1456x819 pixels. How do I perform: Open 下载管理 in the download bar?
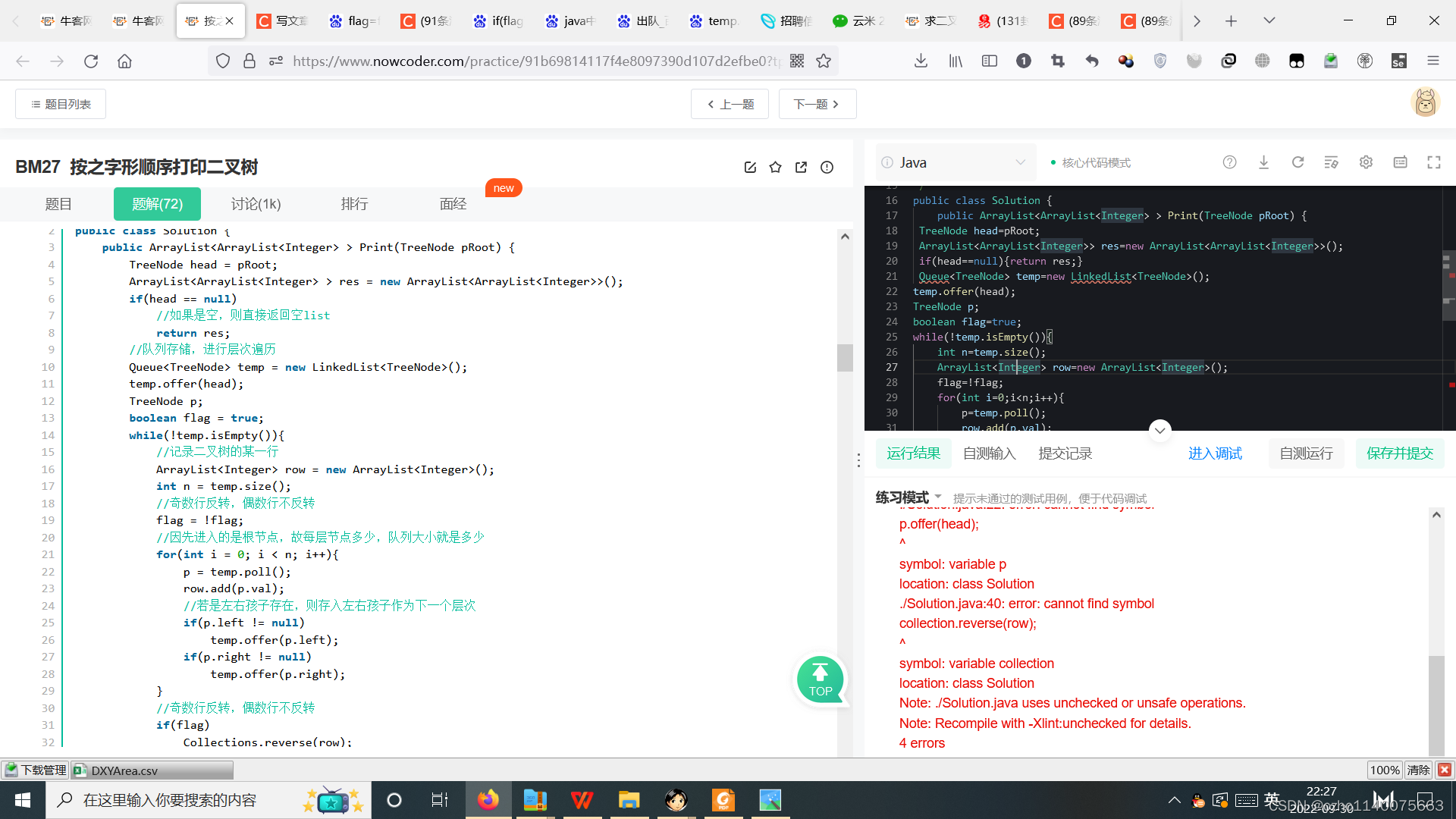tap(35, 770)
